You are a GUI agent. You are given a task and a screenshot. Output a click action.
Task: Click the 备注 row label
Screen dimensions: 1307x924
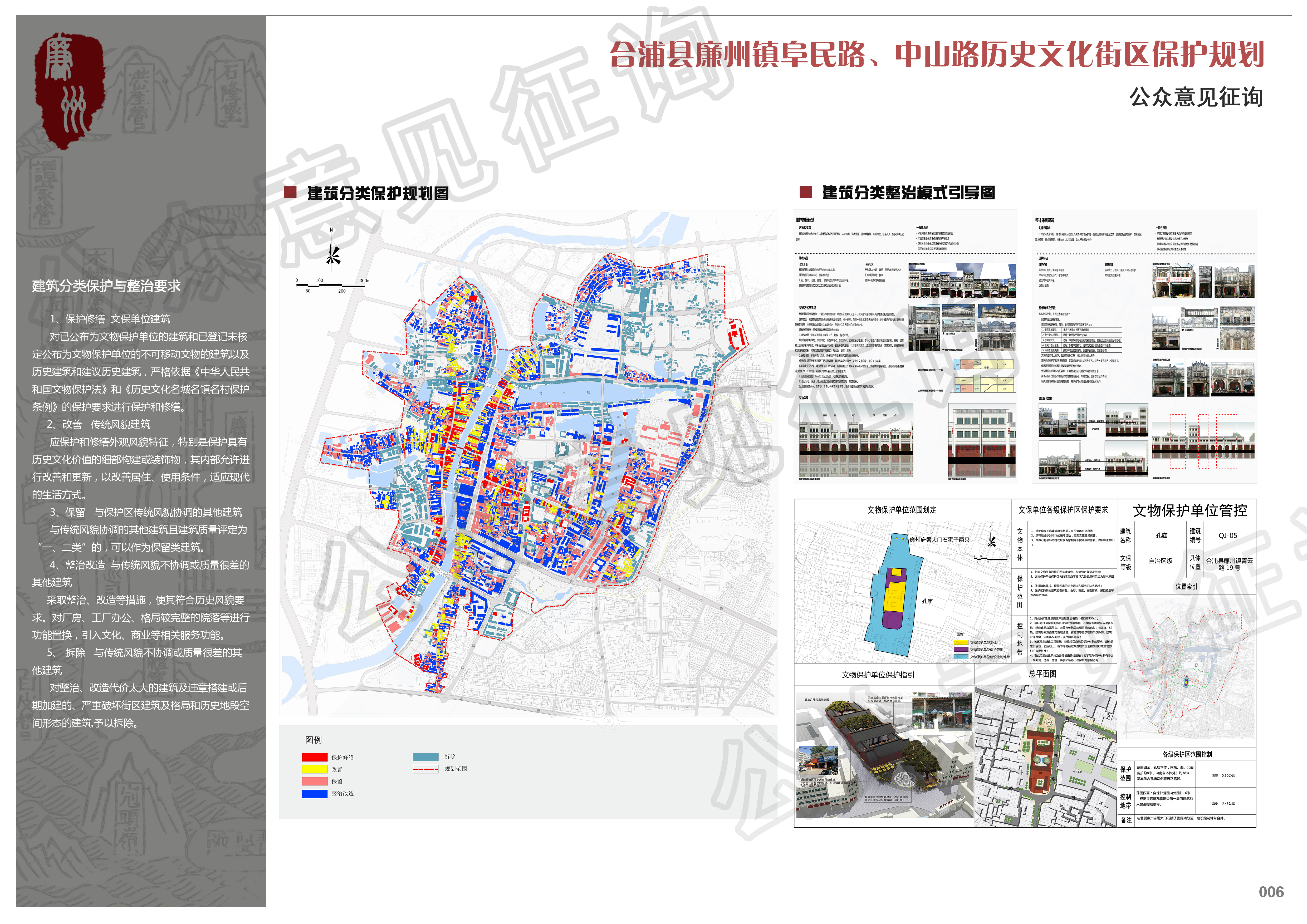1126,820
